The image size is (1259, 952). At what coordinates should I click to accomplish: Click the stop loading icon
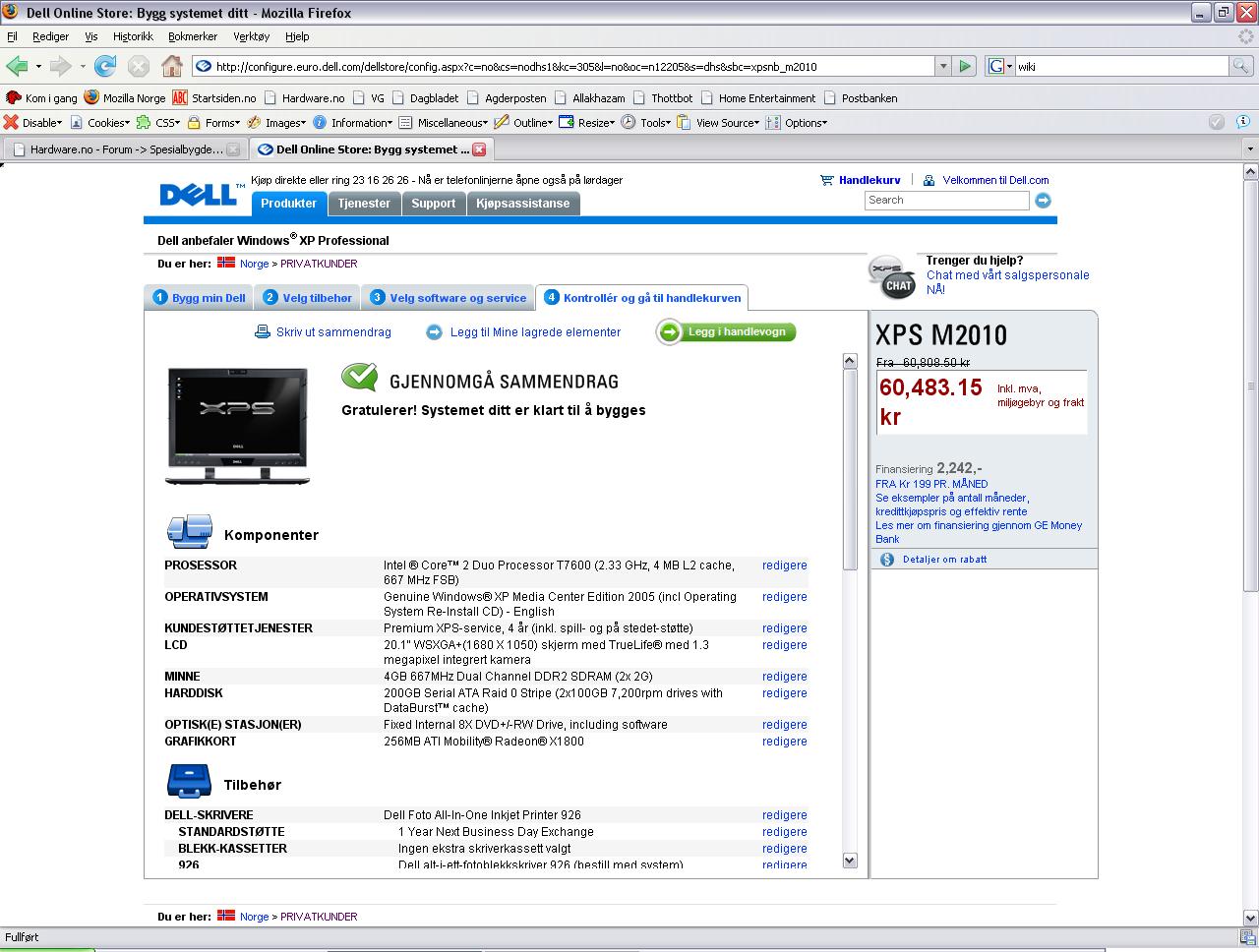139,66
